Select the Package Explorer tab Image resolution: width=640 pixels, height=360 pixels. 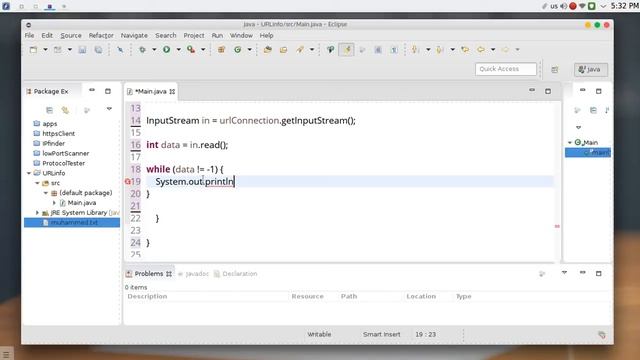[47, 91]
